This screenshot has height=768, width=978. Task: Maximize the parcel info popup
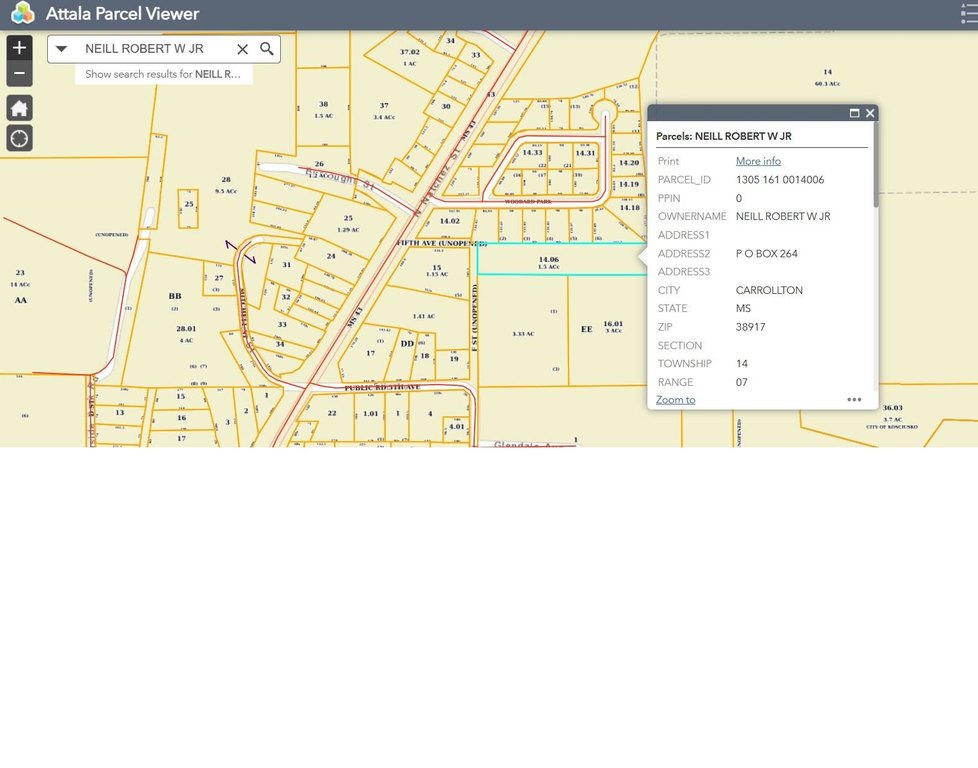click(855, 113)
